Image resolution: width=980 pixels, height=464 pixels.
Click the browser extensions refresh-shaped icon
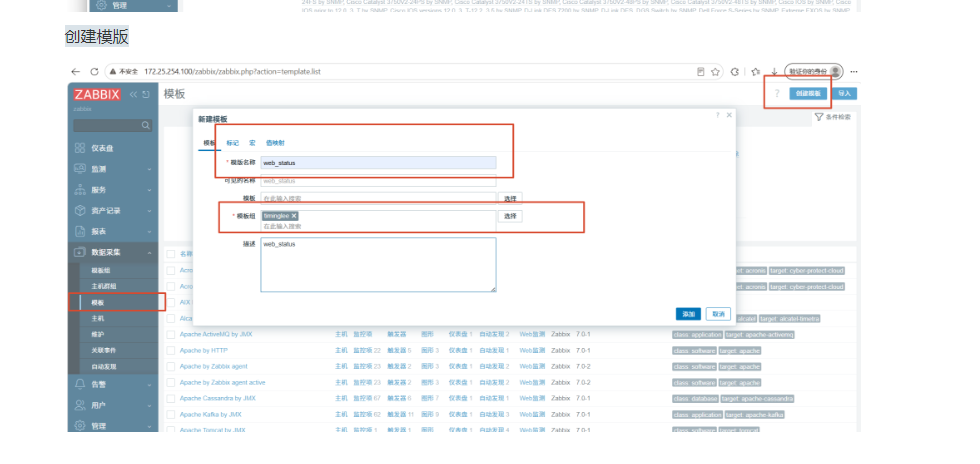tap(735, 72)
